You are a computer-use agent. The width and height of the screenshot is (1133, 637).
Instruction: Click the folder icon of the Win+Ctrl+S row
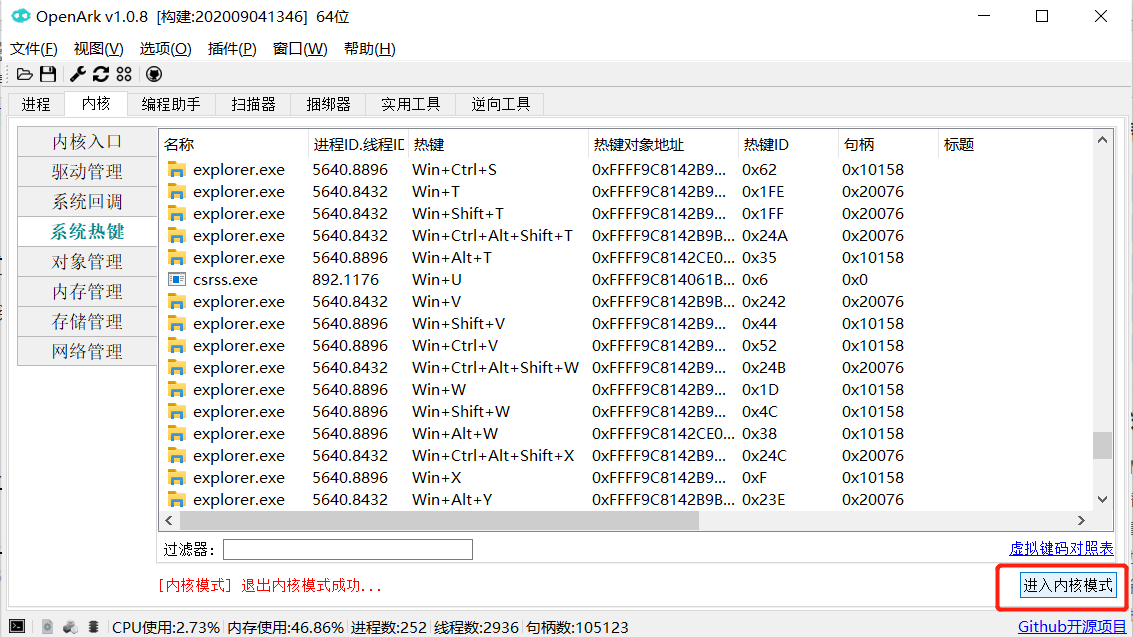pos(177,170)
